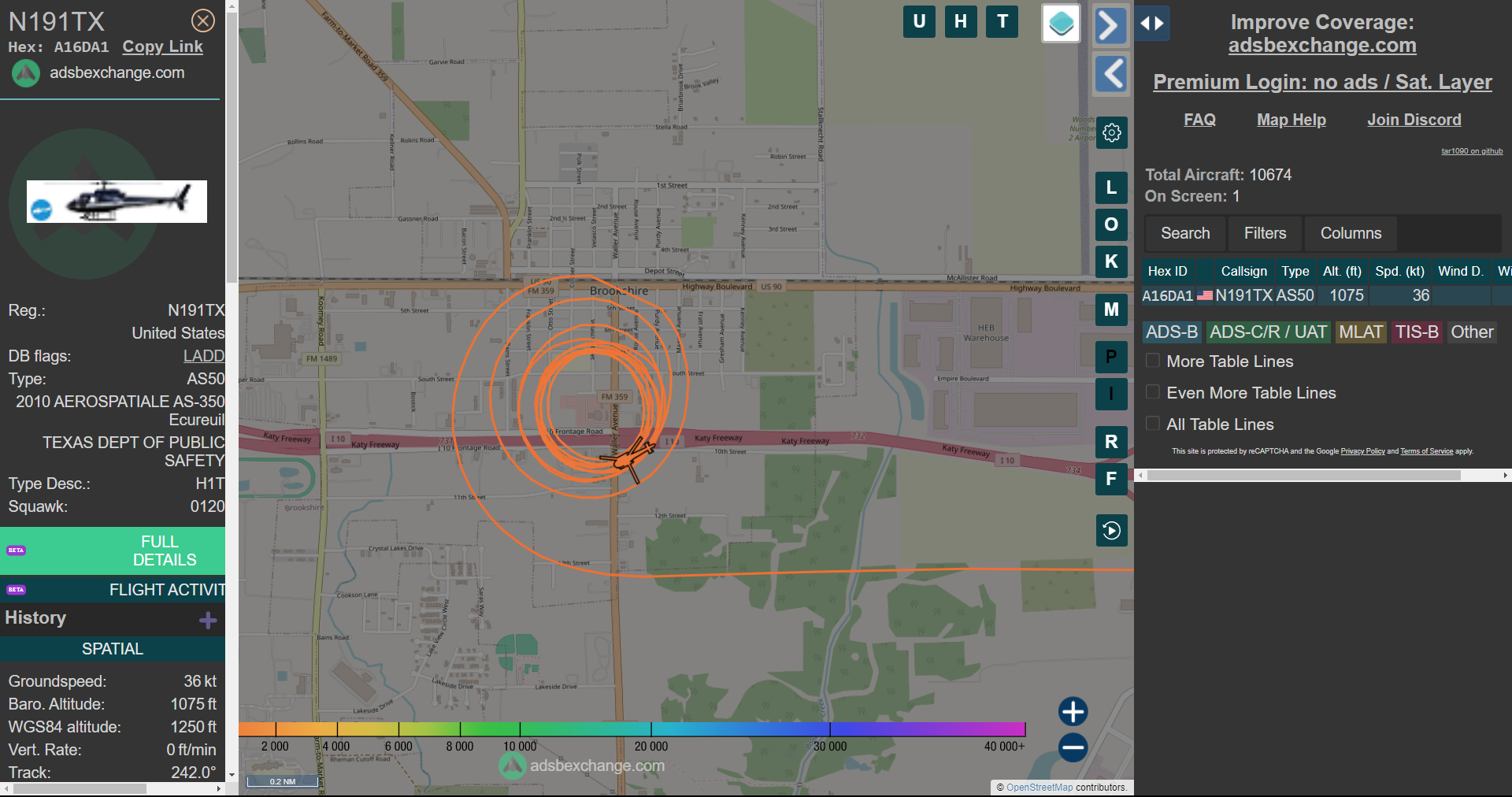The width and height of the screenshot is (1512, 797).
Task: Open the Filters tab
Action: pos(1265,233)
